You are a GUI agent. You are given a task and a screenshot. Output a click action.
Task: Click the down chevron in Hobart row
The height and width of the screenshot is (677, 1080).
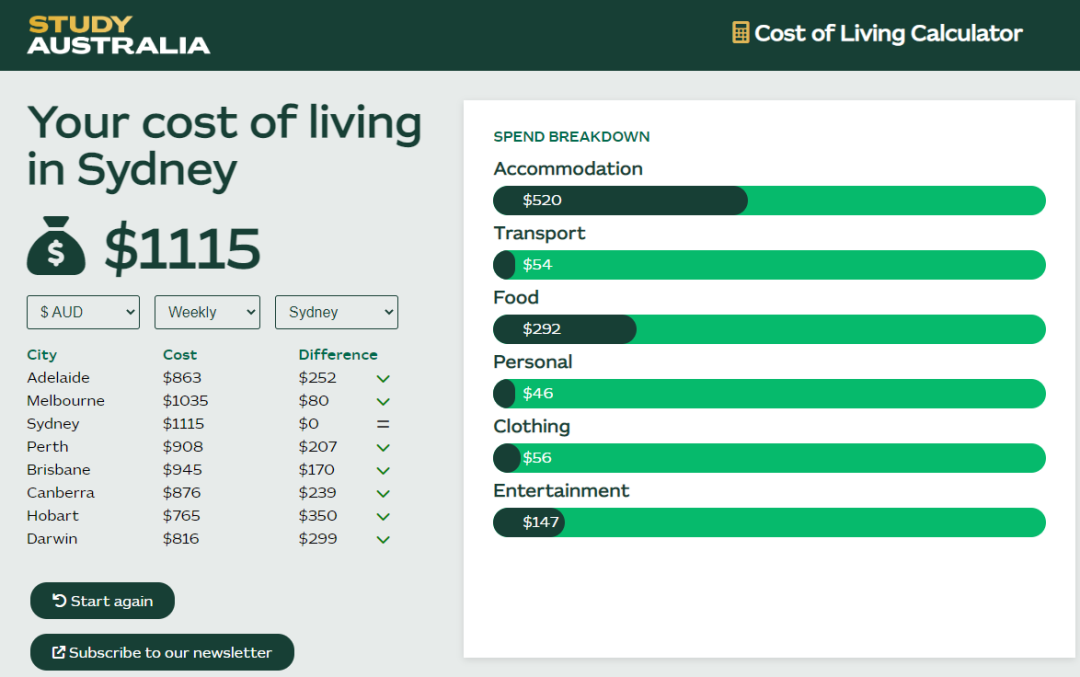(x=382, y=517)
